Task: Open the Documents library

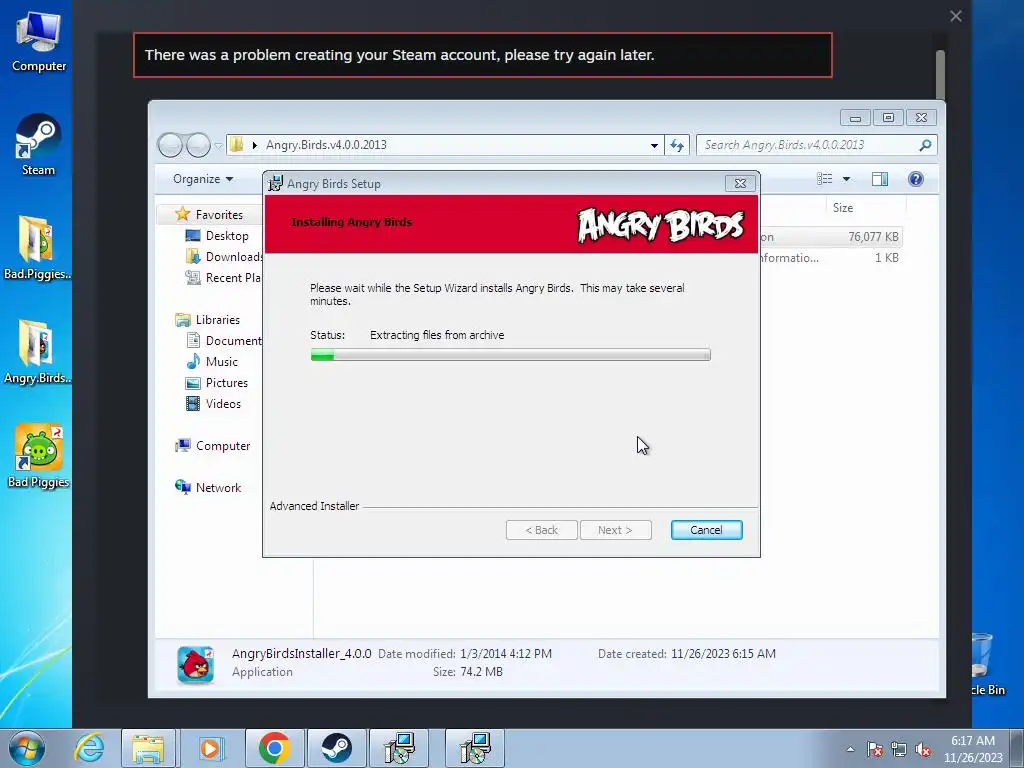Action: (225, 341)
